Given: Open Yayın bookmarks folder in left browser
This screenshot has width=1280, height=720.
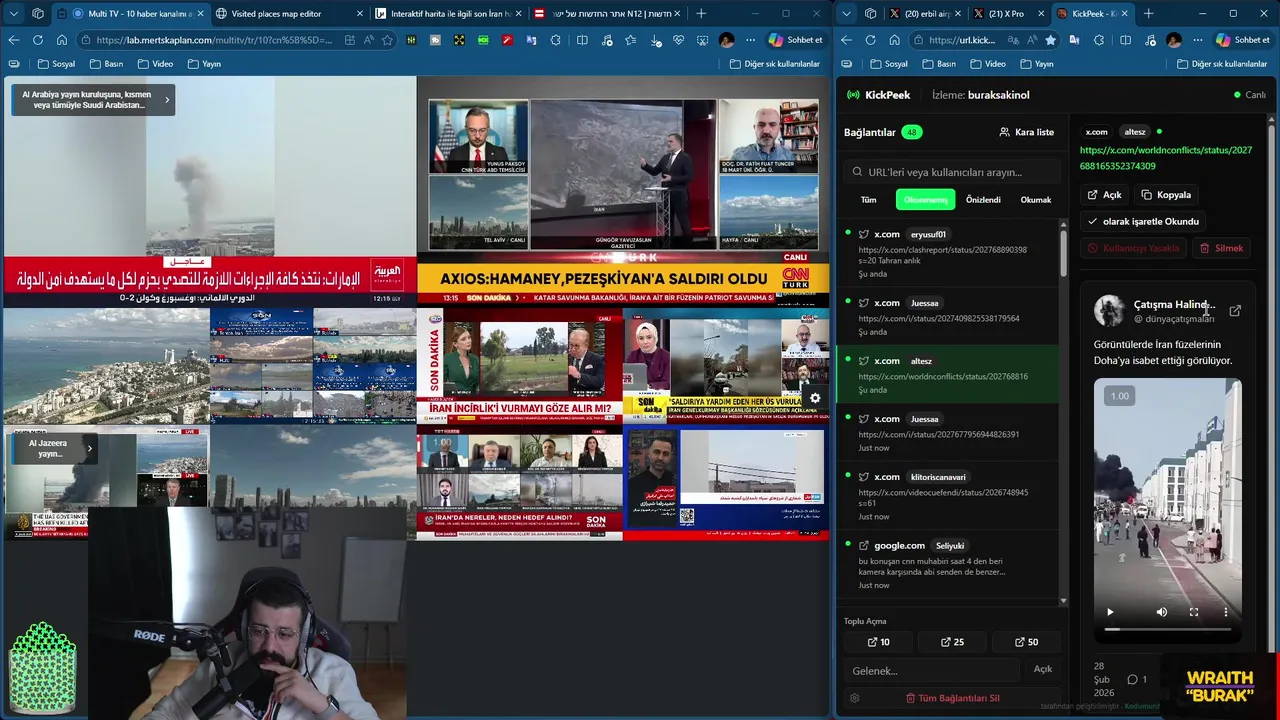Looking at the screenshot, I should tap(203, 64).
